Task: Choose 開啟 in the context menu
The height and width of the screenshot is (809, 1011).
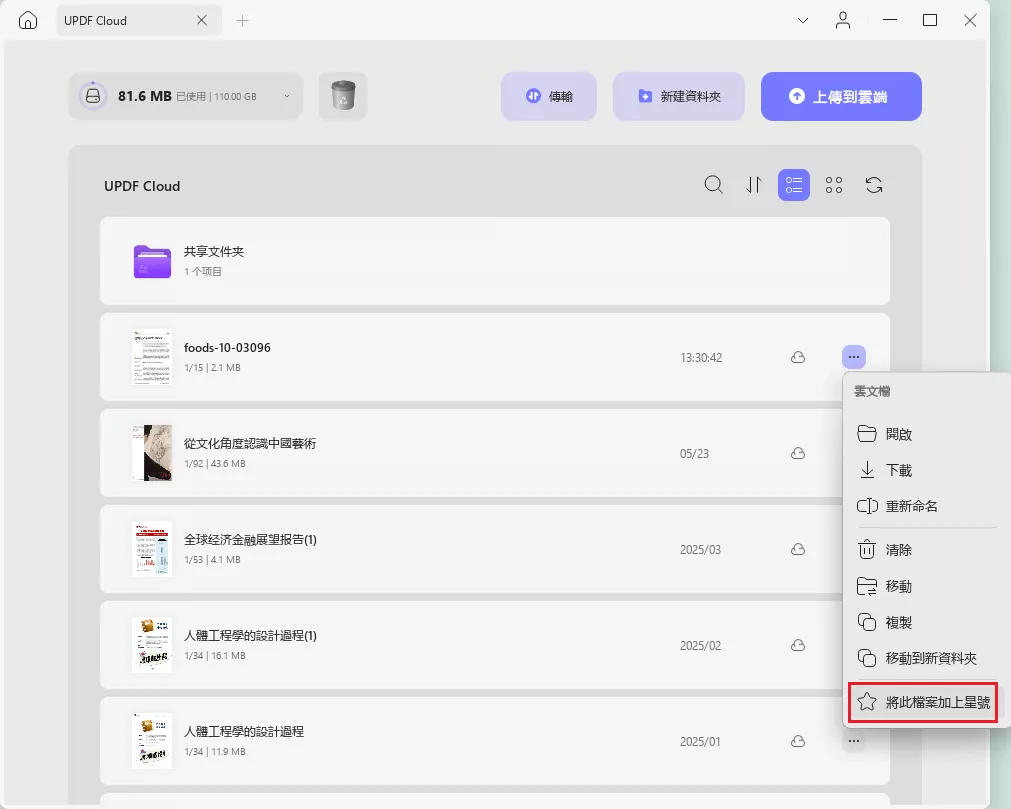Action: pyautogui.click(x=924, y=434)
